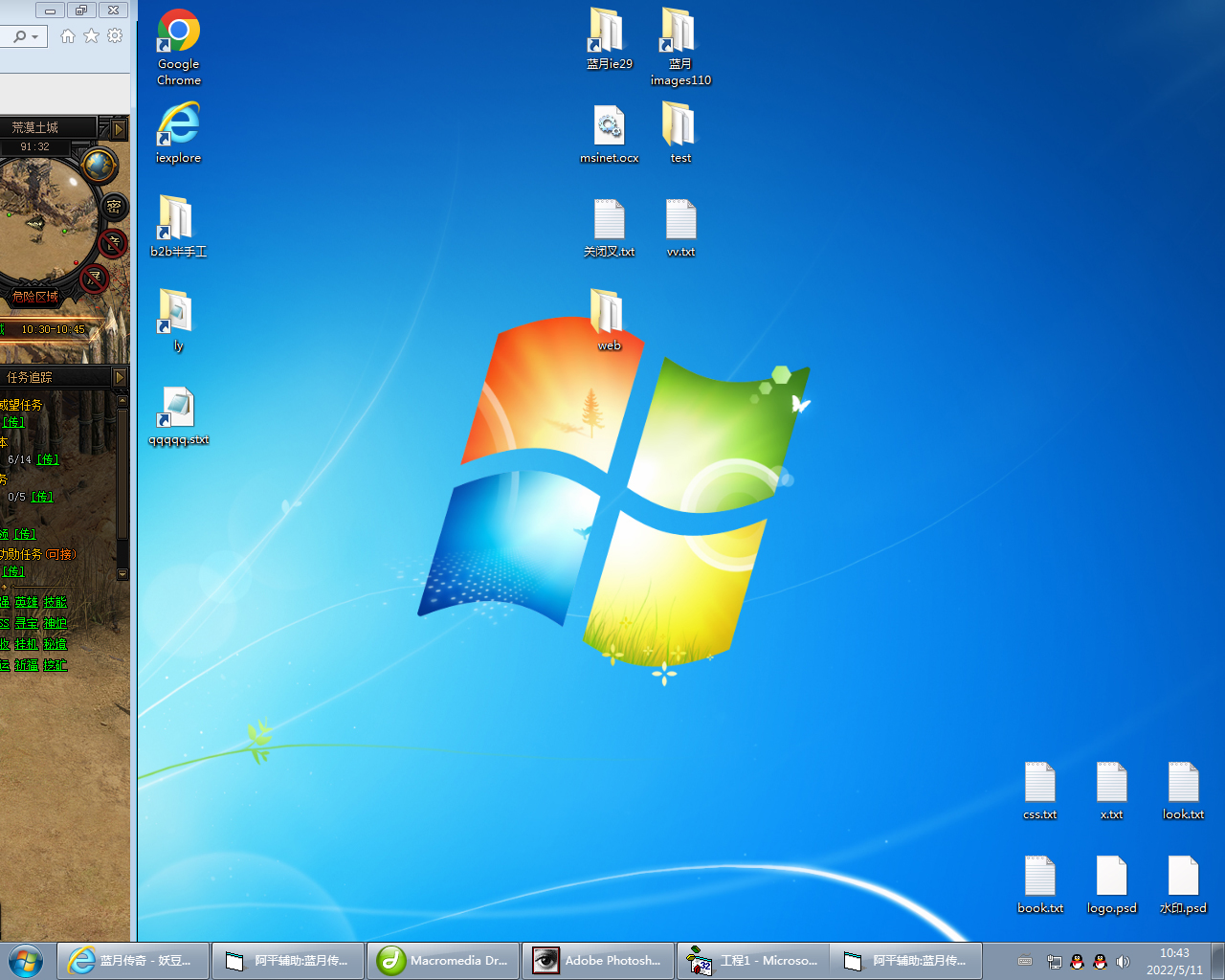Click the network connection tray icon
Viewport: 1225px width, 980px height.
pyautogui.click(x=1054, y=962)
